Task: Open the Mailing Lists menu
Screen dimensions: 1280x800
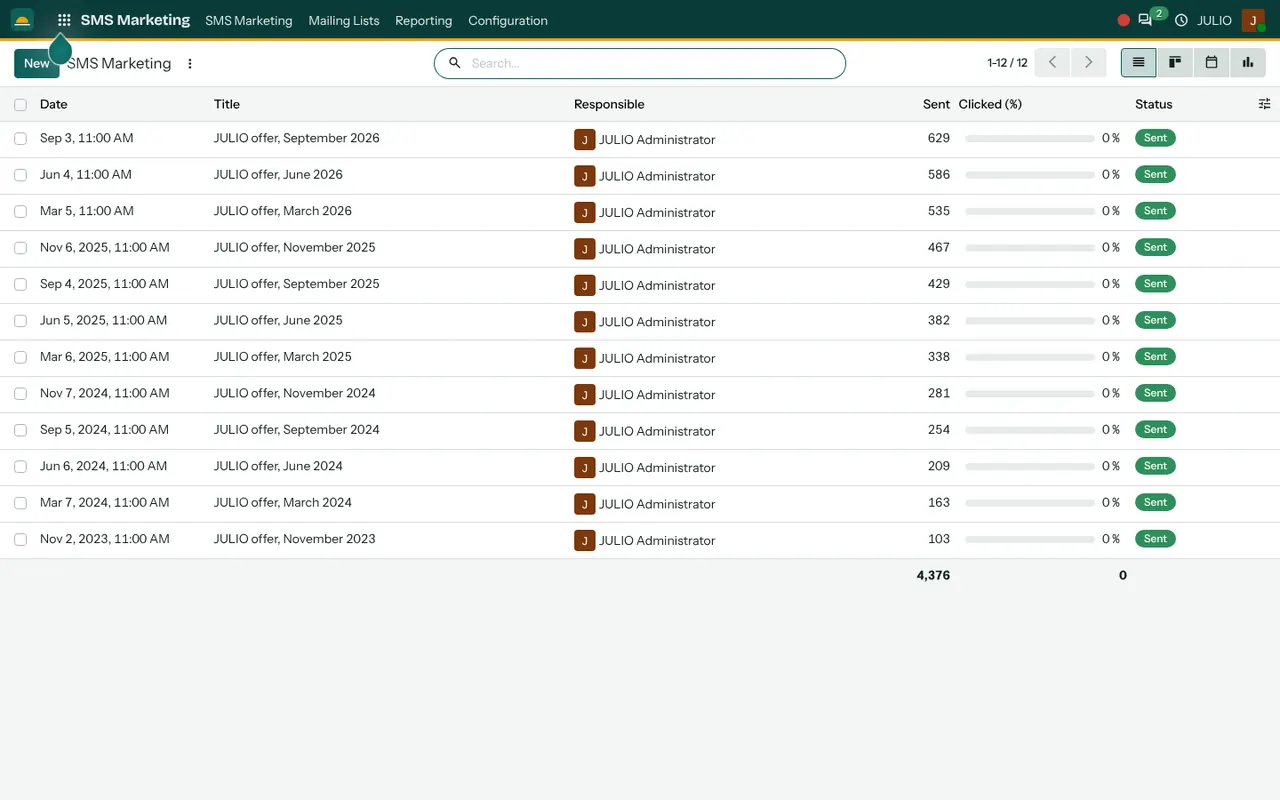Action: click(344, 20)
